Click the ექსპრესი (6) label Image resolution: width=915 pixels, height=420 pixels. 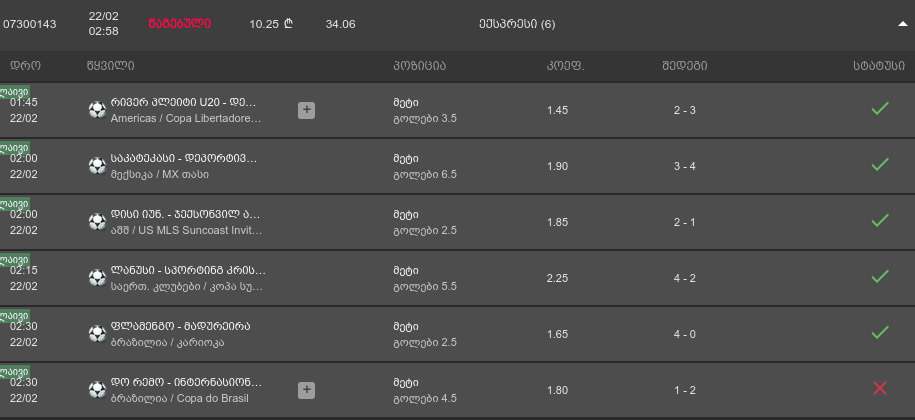pyautogui.click(x=517, y=24)
